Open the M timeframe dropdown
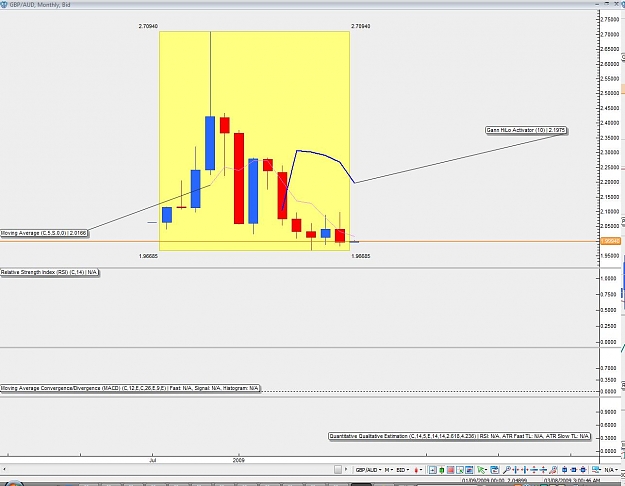The width and height of the screenshot is (625, 486). point(389,470)
